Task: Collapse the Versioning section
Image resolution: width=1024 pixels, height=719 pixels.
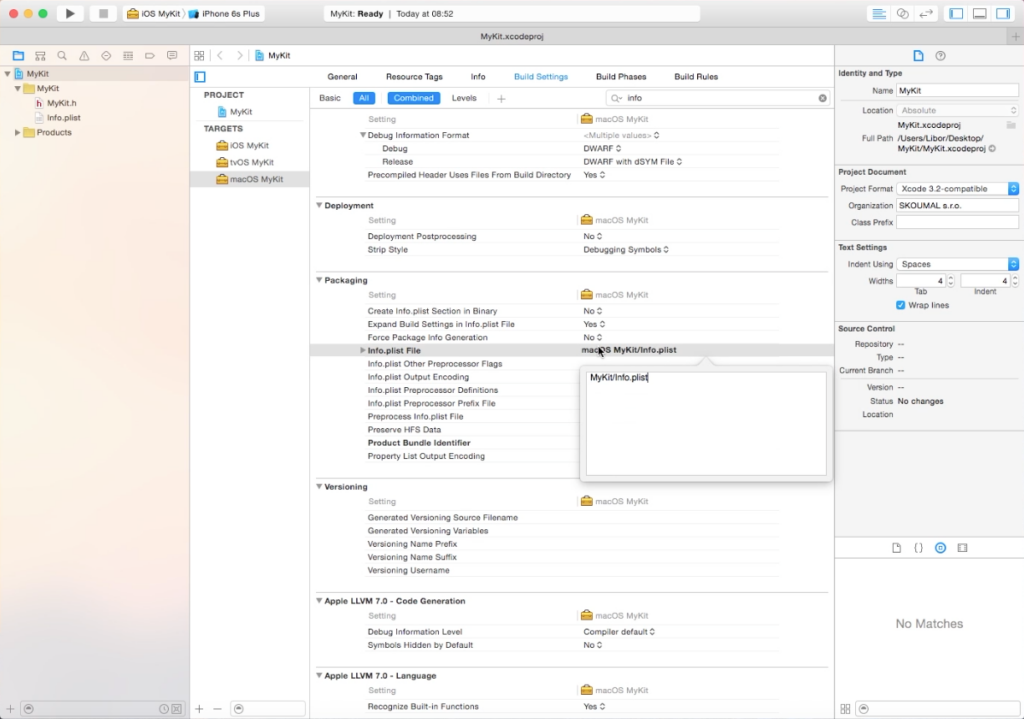Action: pyautogui.click(x=319, y=487)
